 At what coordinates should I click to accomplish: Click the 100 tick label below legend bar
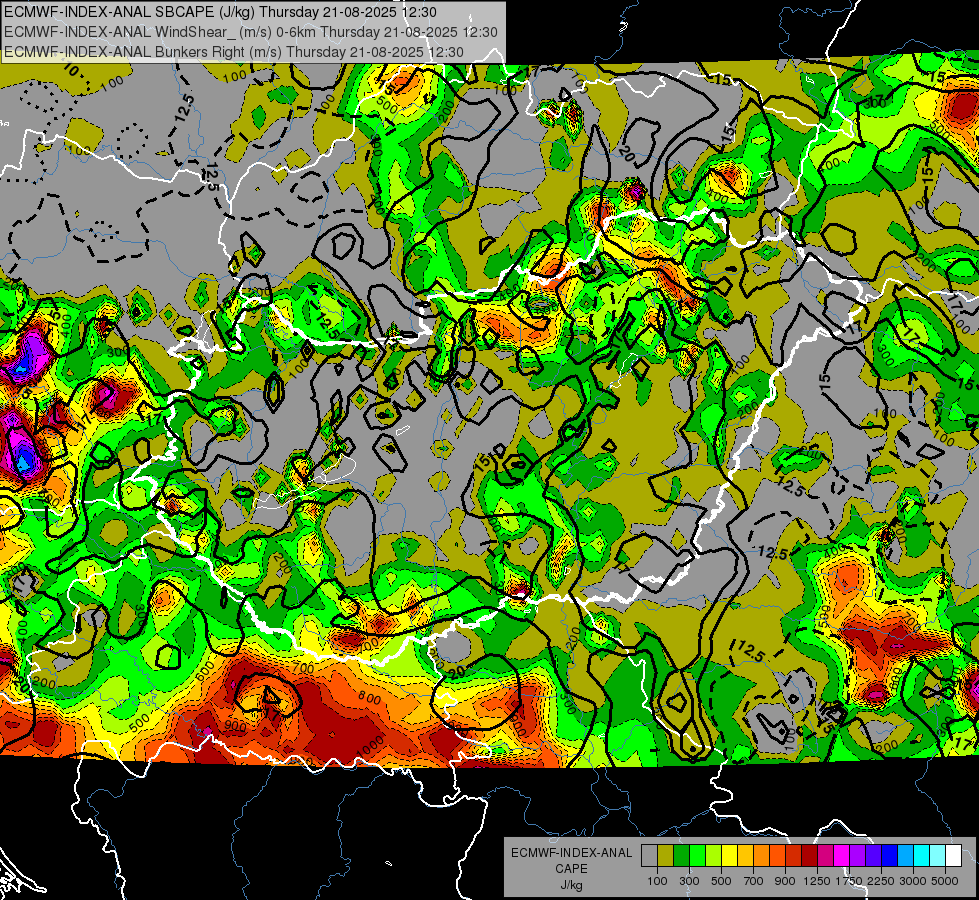(x=657, y=881)
